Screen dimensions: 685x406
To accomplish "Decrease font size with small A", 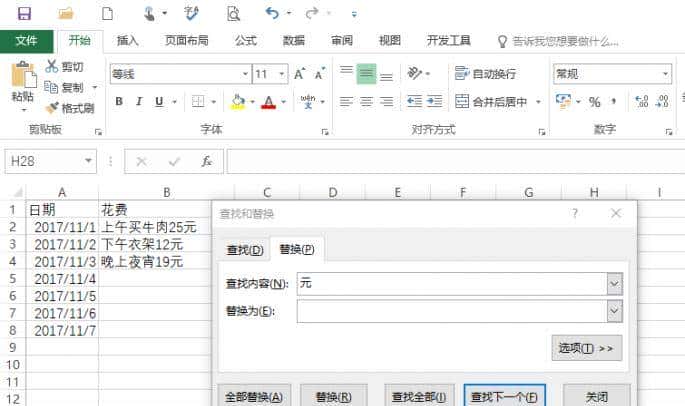I will [x=320, y=74].
